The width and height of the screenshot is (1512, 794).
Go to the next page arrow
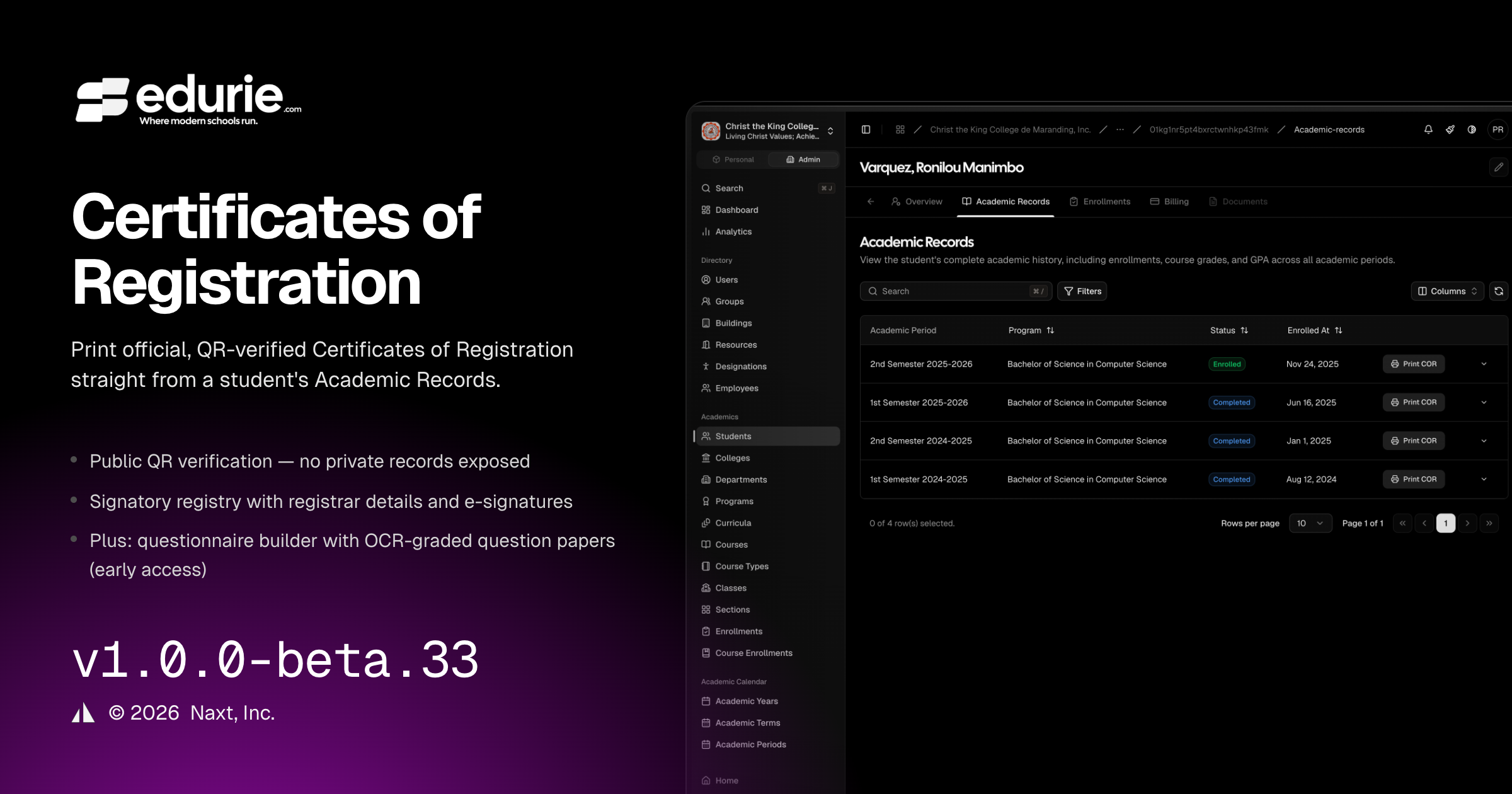[1467, 523]
